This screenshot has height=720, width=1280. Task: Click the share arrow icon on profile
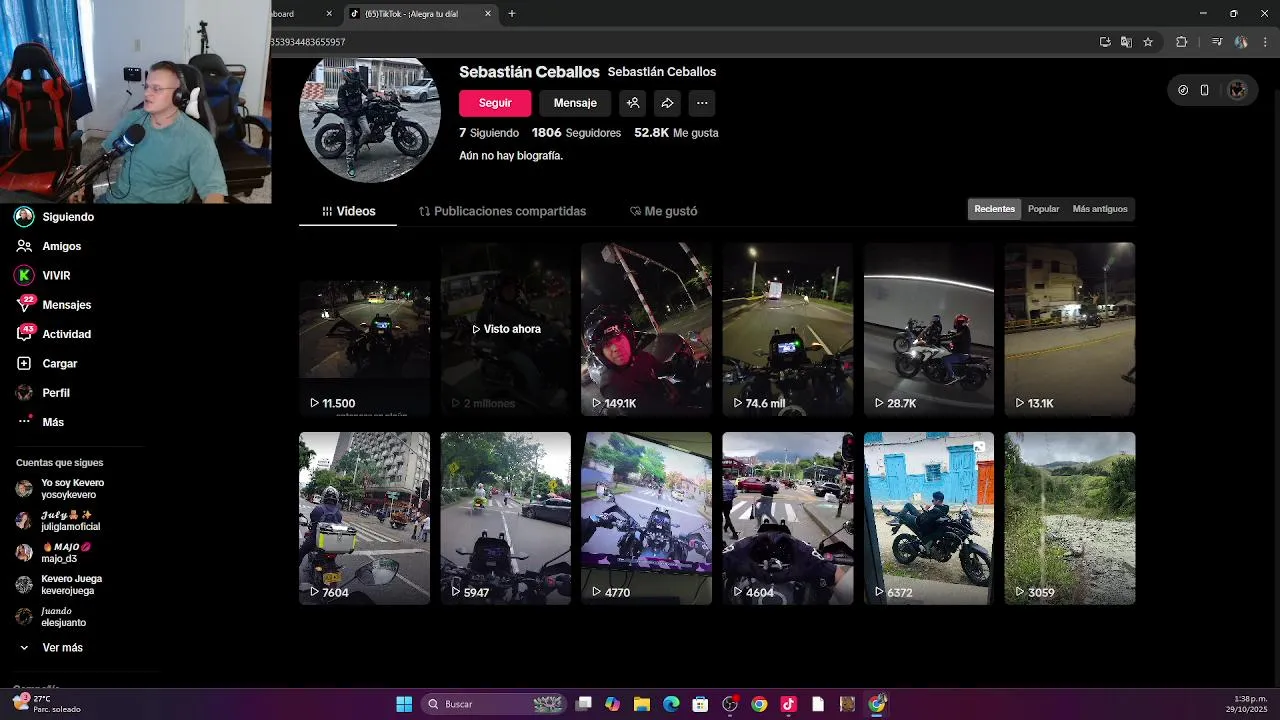[x=667, y=103]
